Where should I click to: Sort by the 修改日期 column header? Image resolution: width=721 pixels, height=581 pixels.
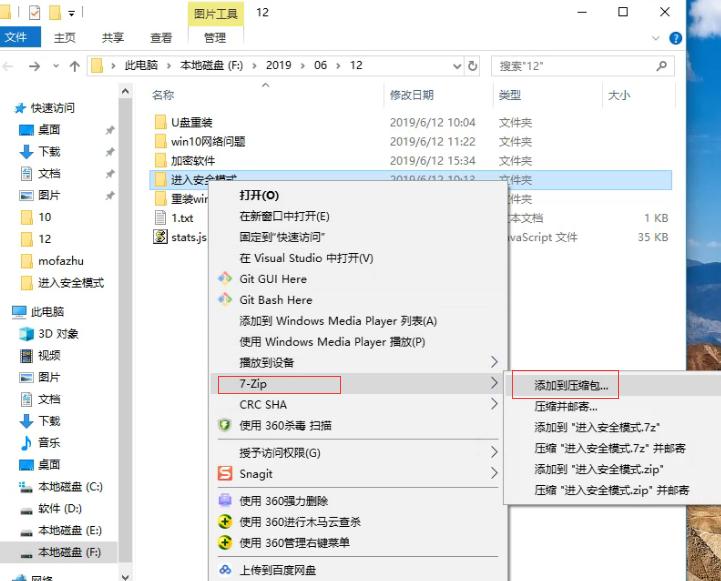pyautogui.click(x=412, y=95)
